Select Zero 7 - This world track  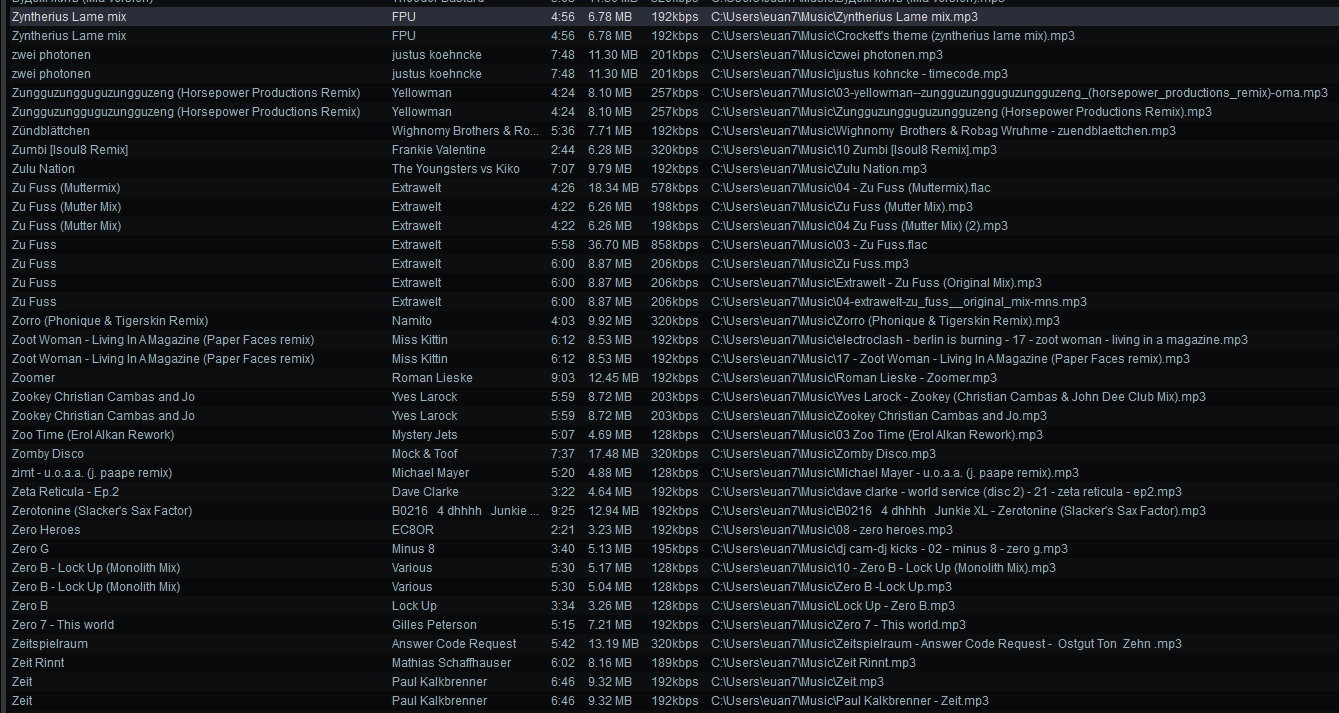pyautogui.click(x=63, y=625)
